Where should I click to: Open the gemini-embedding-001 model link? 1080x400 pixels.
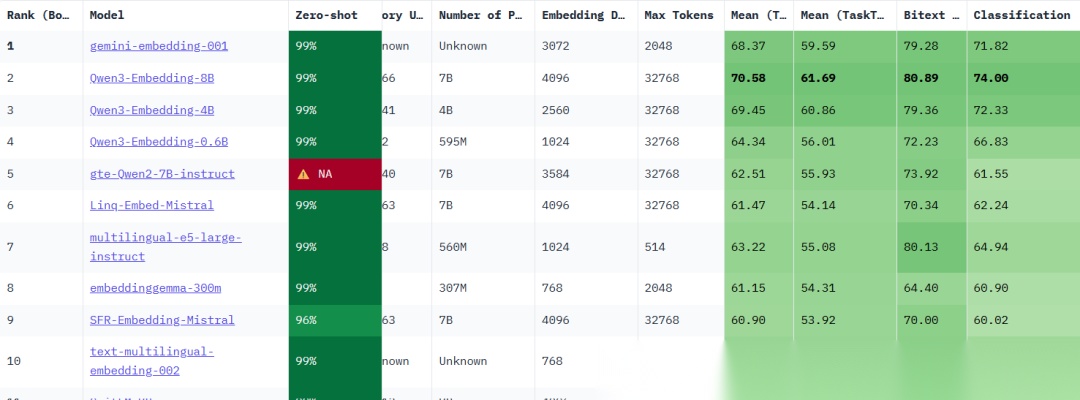158,46
